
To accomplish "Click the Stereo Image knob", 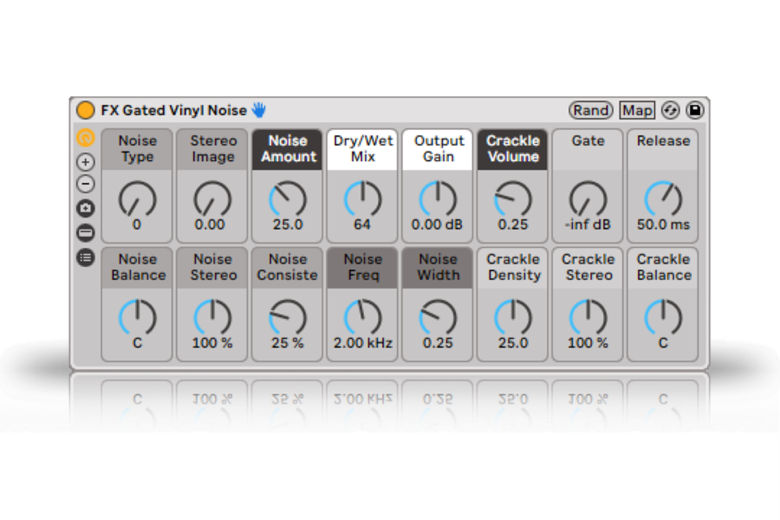I will 212,199.
